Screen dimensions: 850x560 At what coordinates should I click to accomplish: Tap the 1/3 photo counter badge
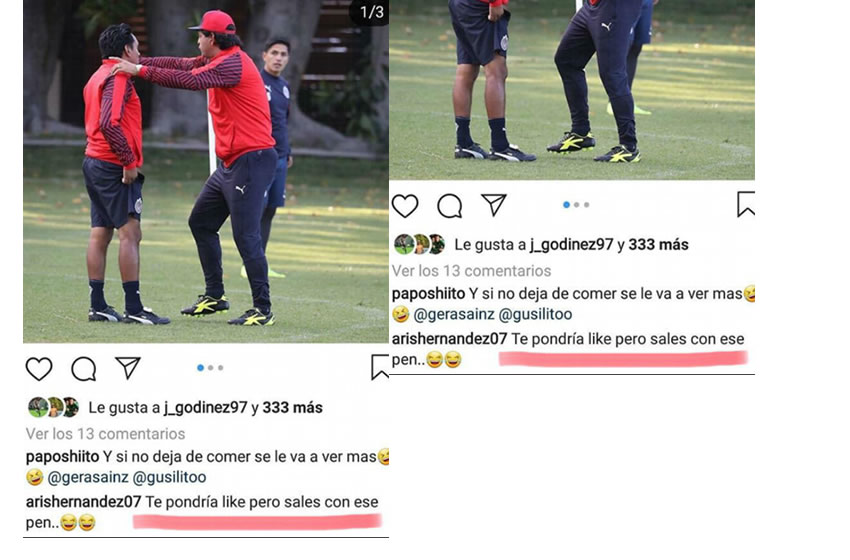click(372, 12)
